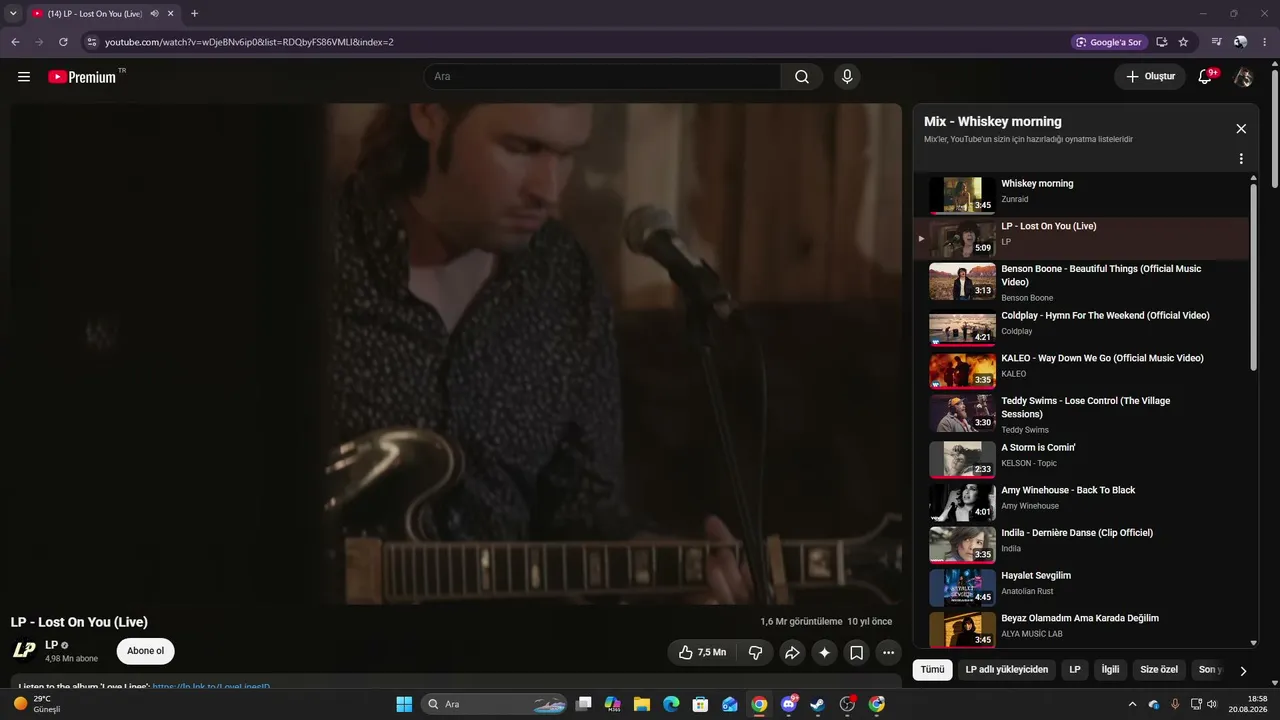This screenshot has width=1280, height=720.
Task: Save the video with bookmark icon
Action: [x=857, y=653]
